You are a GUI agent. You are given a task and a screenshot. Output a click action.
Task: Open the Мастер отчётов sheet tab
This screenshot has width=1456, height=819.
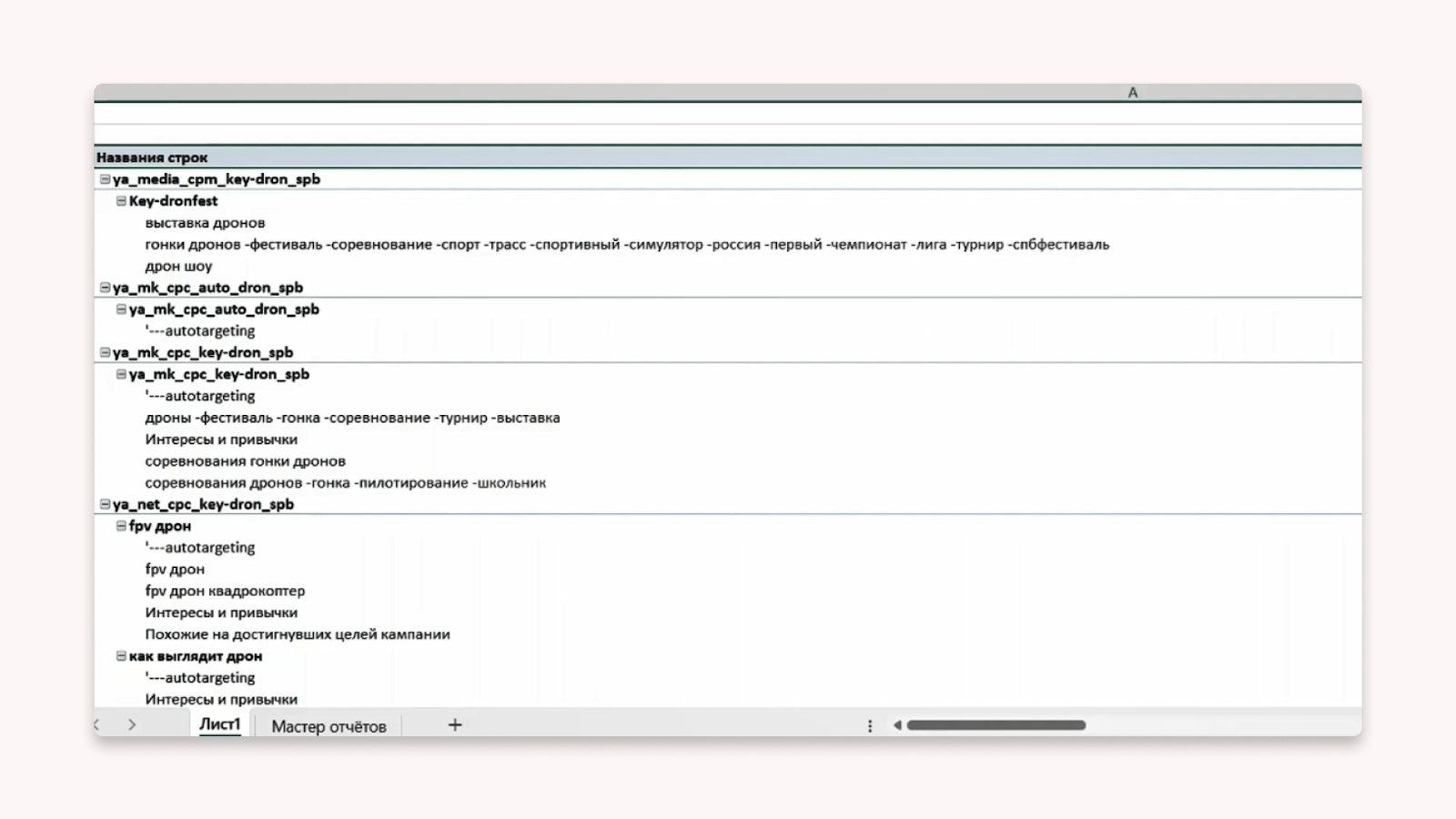tap(329, 726)
